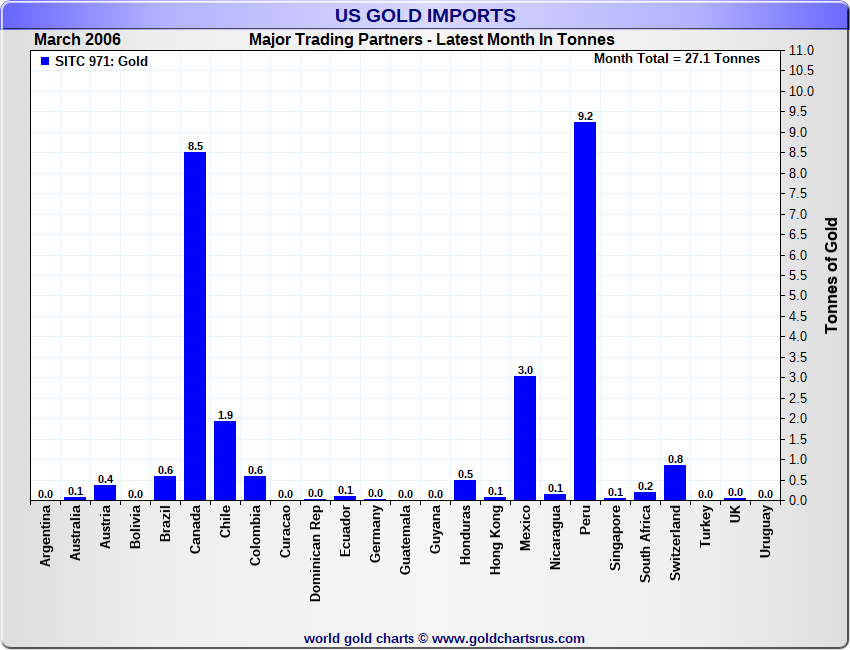
Task: Click the 'March 2006' date label
Action: [x=78, y=40]
